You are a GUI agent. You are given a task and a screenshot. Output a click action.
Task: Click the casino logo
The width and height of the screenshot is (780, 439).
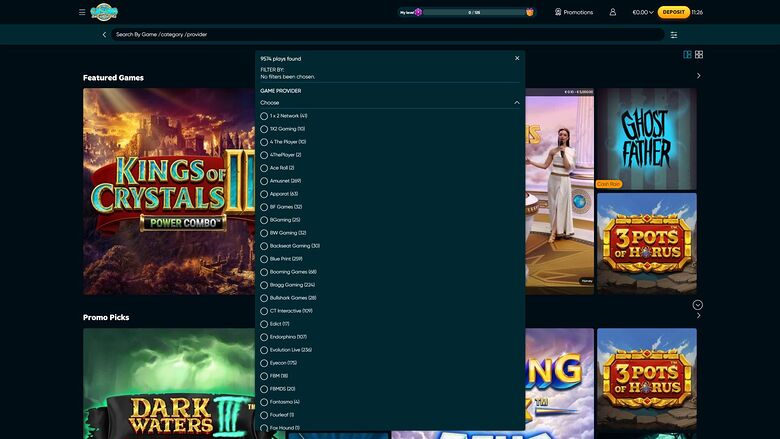104,12
